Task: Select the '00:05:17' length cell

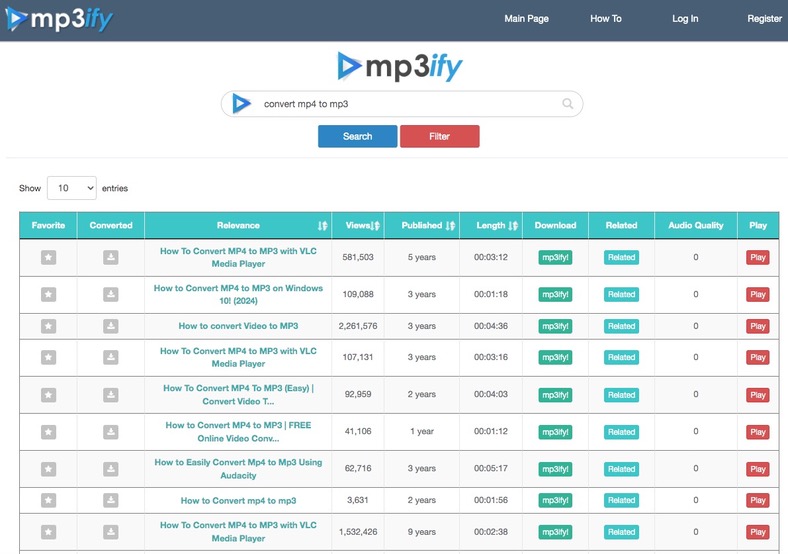Action: tap(491, 468)
